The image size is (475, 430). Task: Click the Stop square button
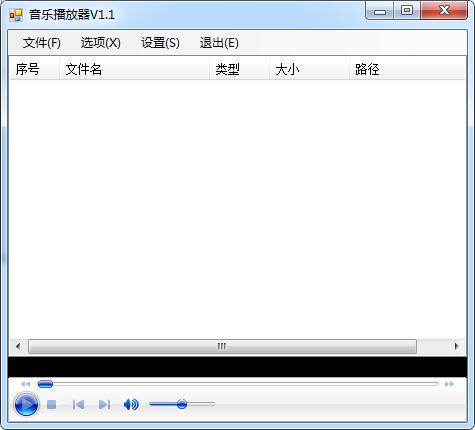coord(52,405)
